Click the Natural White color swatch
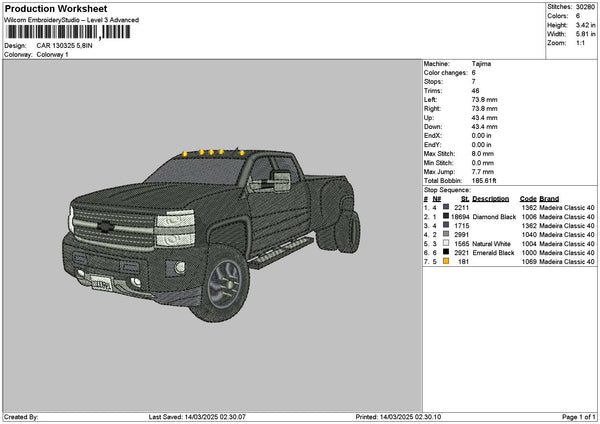The height and width of the screenshot is (424, 600). tap(446, 243)
